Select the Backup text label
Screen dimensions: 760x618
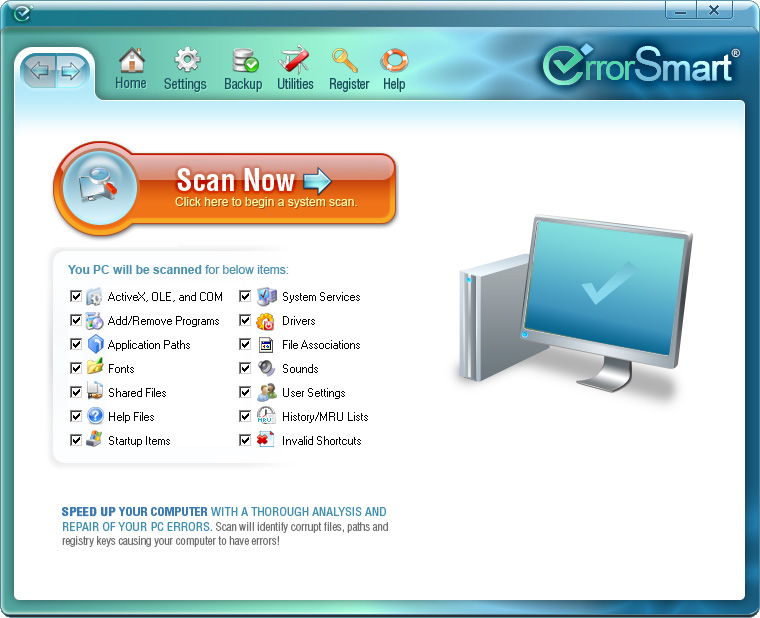pyautogui.click(x=243, y=84)
